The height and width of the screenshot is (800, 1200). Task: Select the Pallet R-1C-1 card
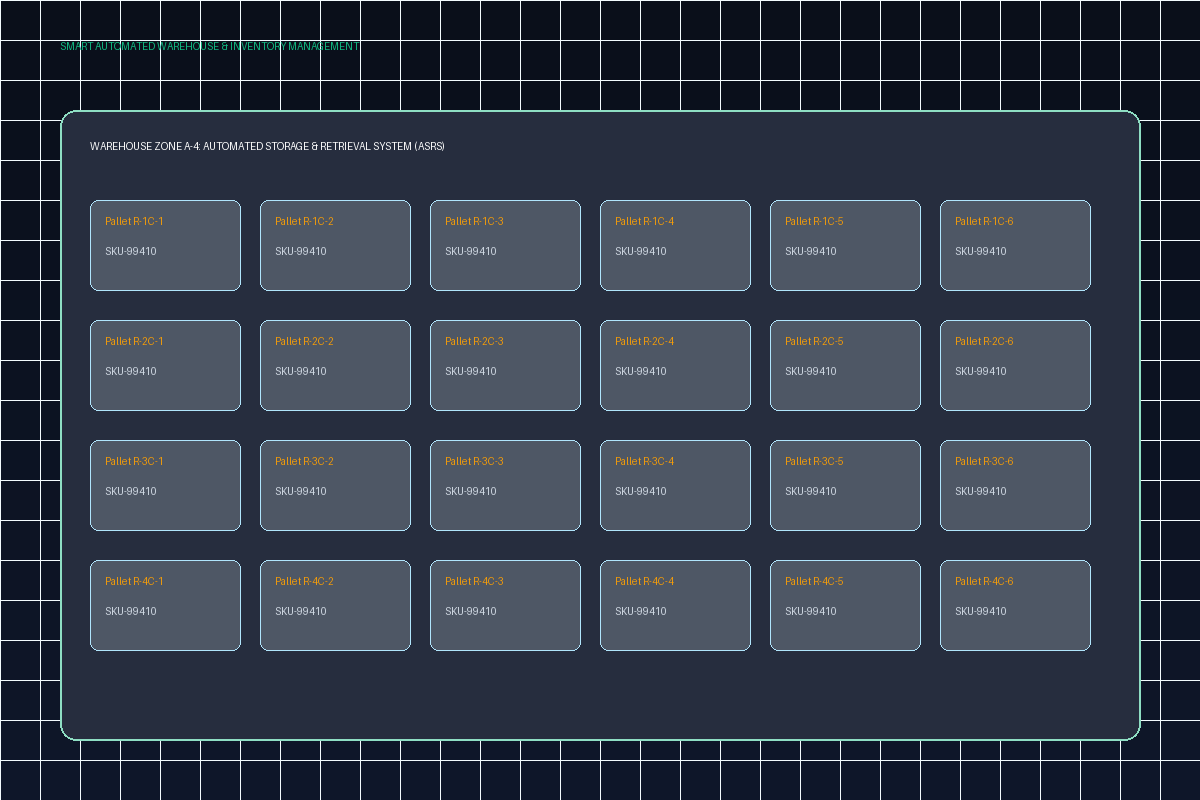pos(165,245)
